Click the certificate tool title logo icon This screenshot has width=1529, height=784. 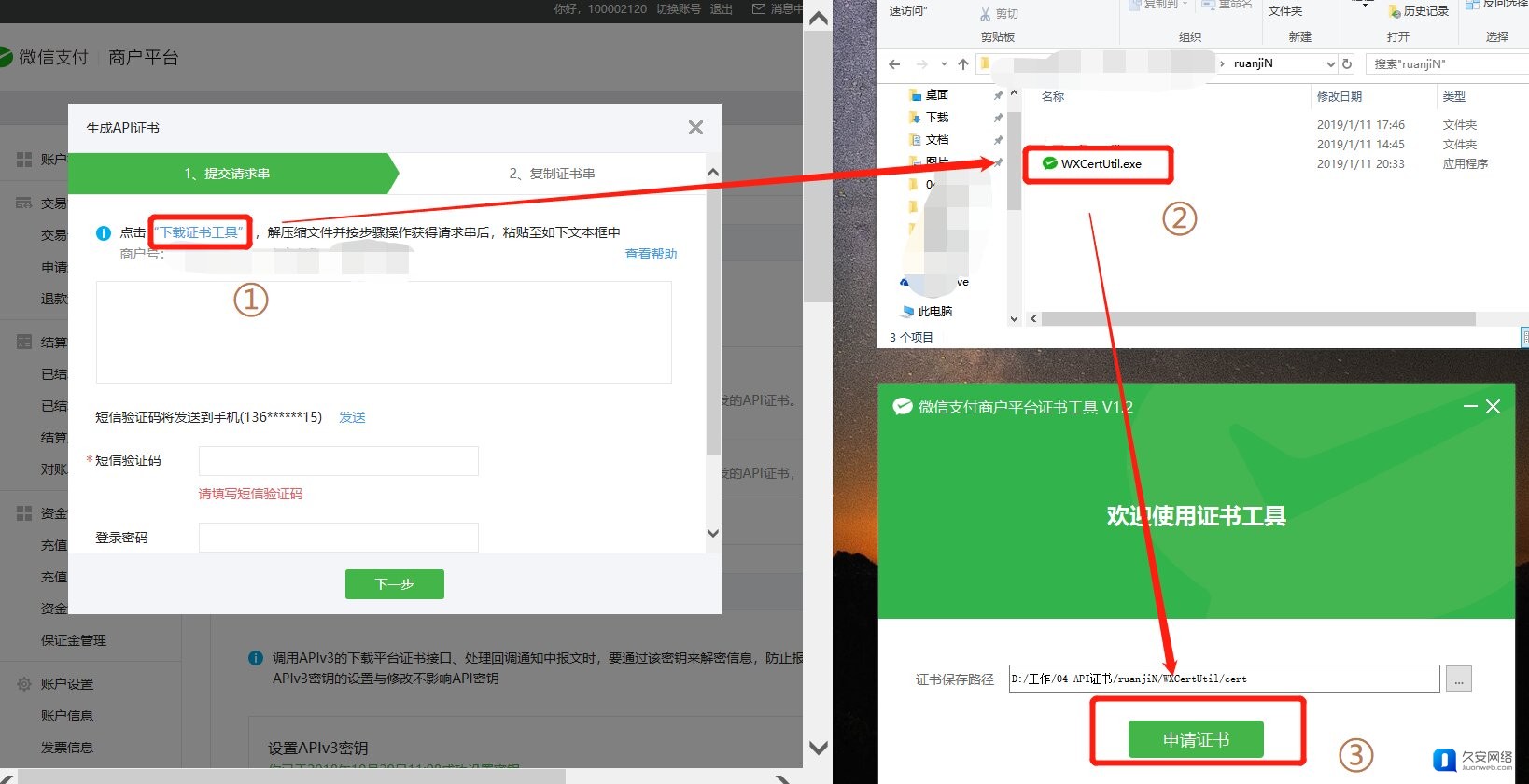(903, 406)
